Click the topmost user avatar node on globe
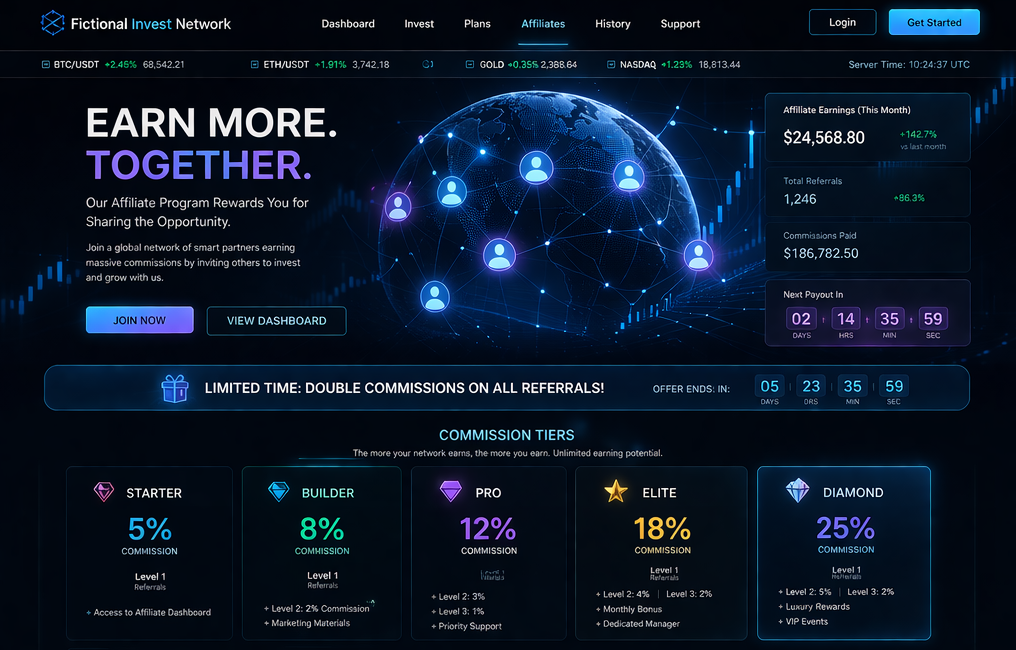The height and width of the screenshot is (650, 1016). pos(536,167)
